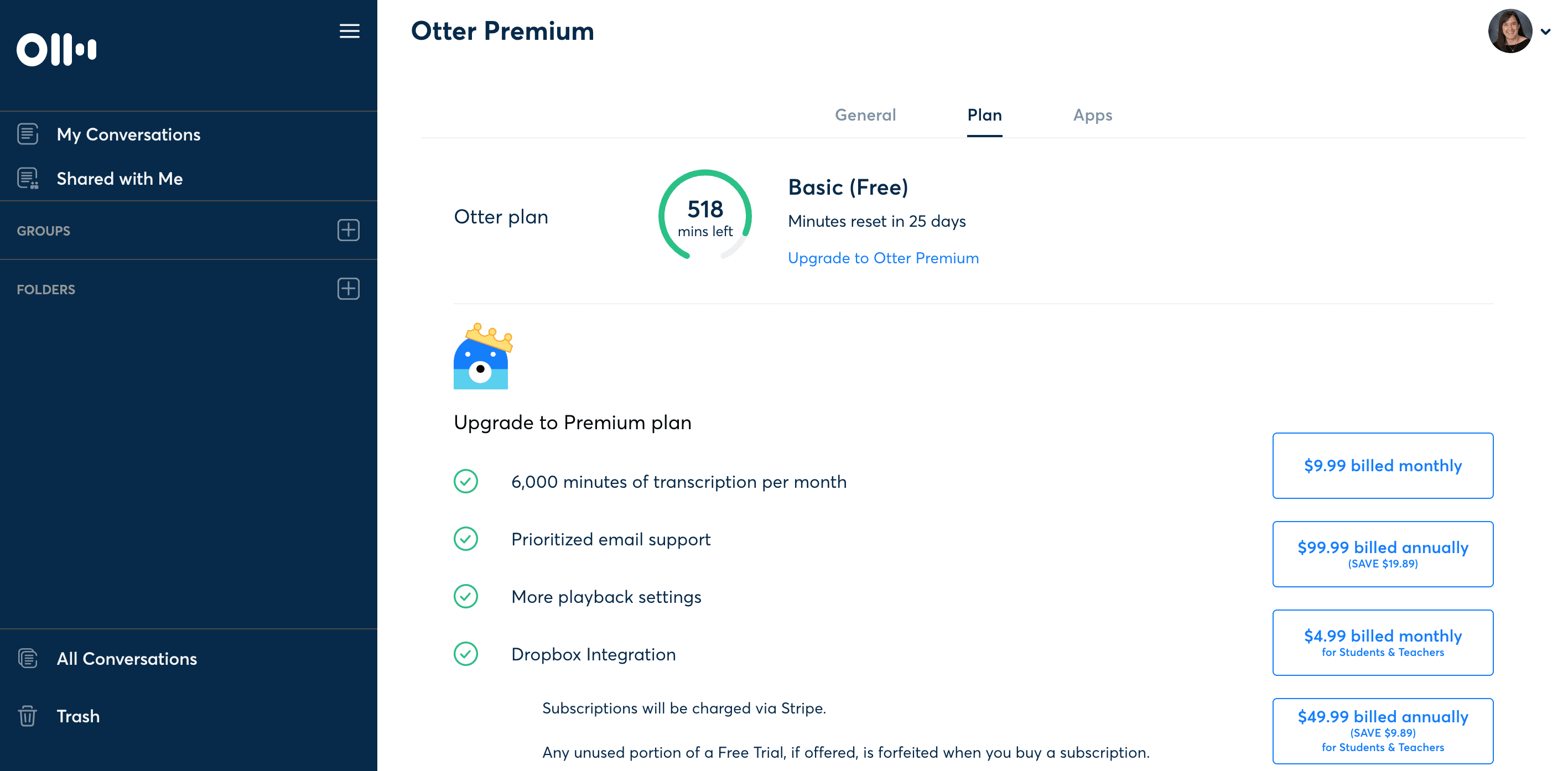Select $49.99 billed annually student plan
Screen dimensions: 1568x771
pos(1382,731)
